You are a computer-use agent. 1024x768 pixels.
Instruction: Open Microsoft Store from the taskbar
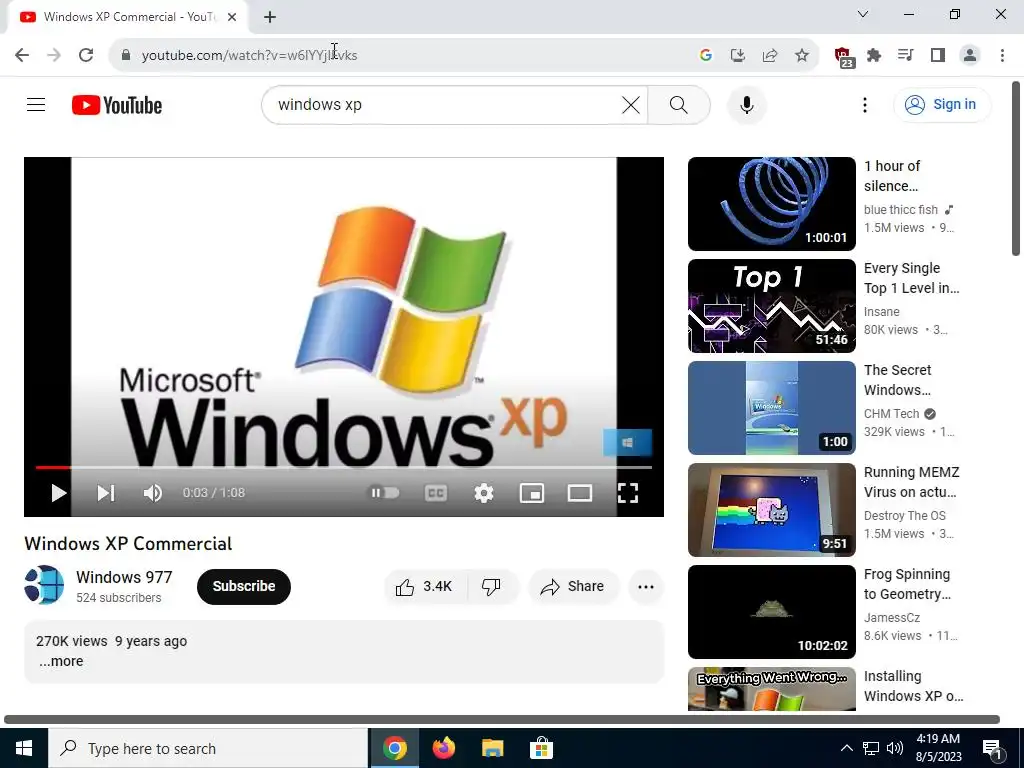[541, 748]
